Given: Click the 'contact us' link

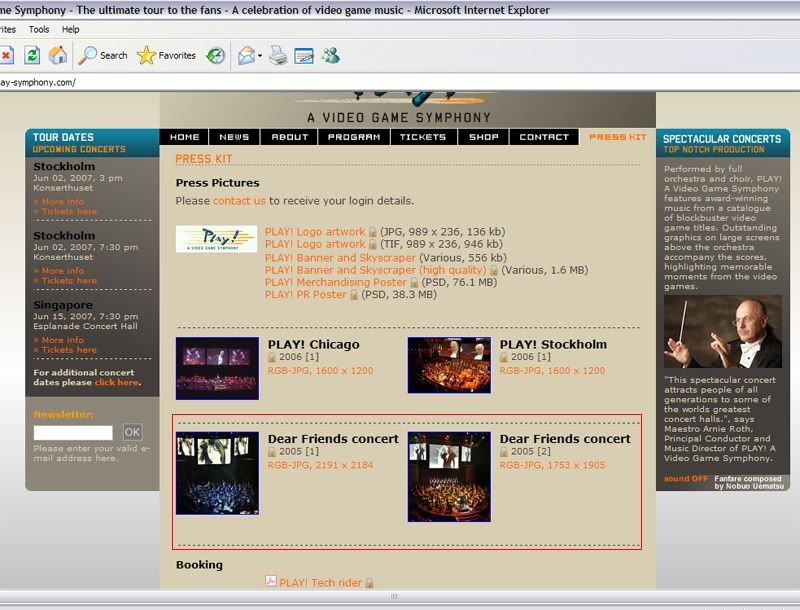Looking at the screenshot, I should 239,200.
